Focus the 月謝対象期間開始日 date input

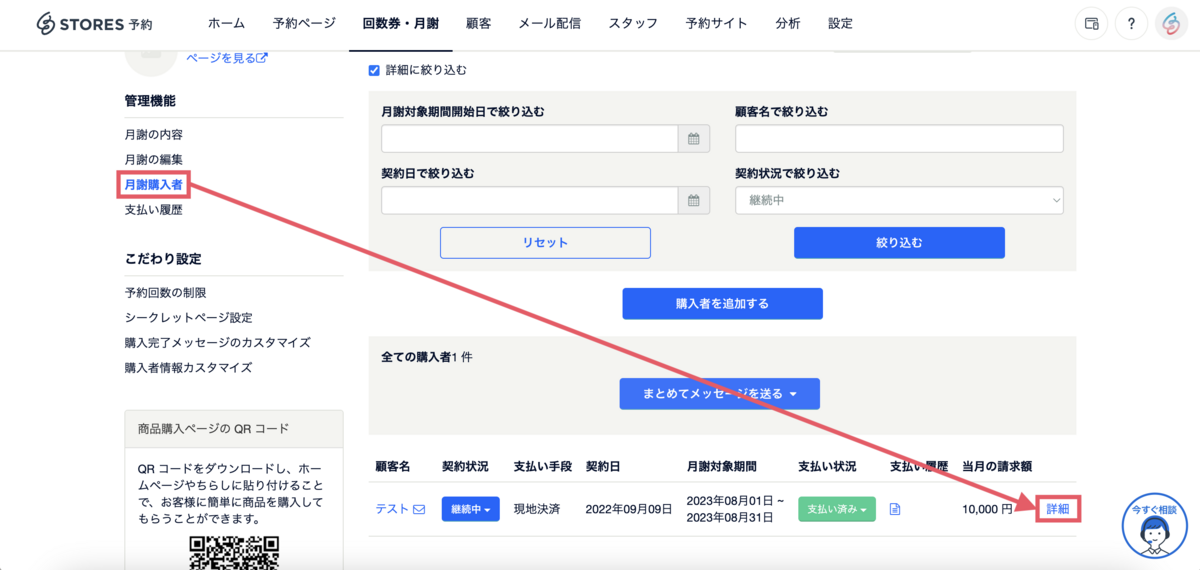(530, 139)
